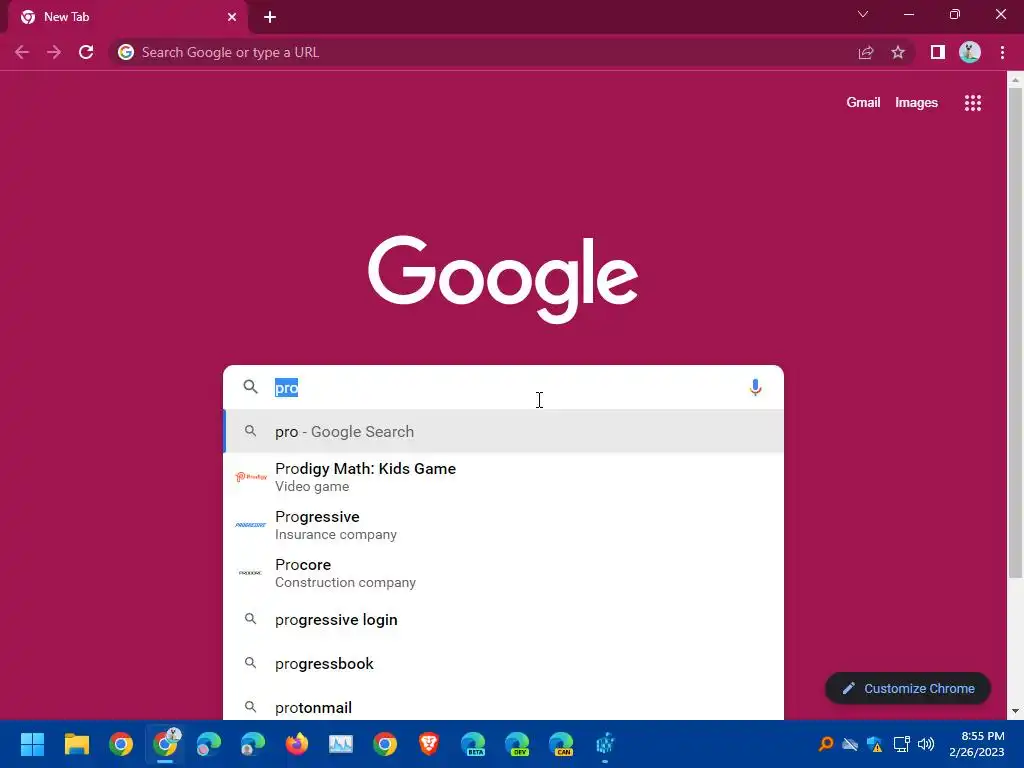Click scrollbar up arrow
Image resolution: width=1024 pixels, height=768 pixels.
[x=1015, y=80]
